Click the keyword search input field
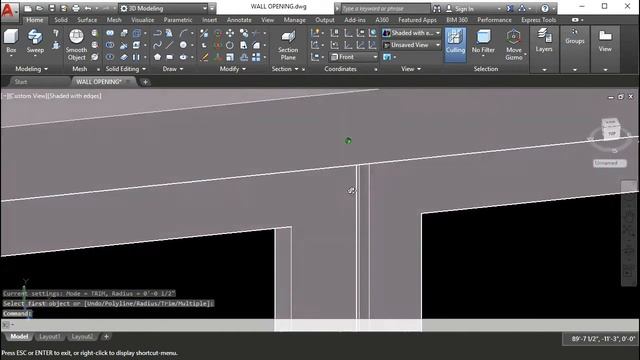Image resolution: width=640 pixels, height=360 pixels. [x=385, y=9]
